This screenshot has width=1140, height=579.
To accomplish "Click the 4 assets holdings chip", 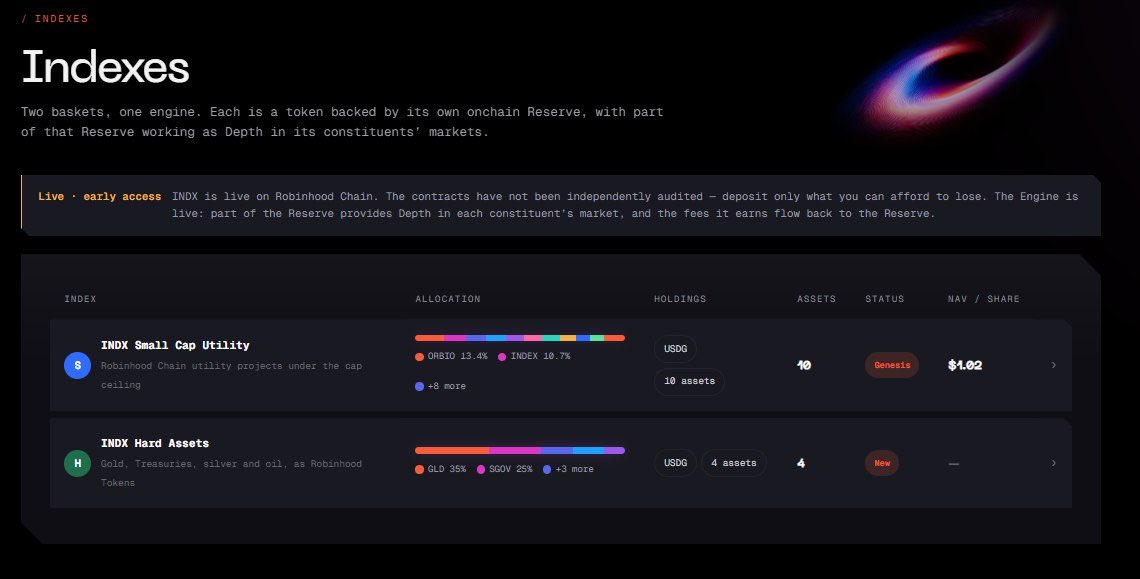I will (x=734, y=463).
